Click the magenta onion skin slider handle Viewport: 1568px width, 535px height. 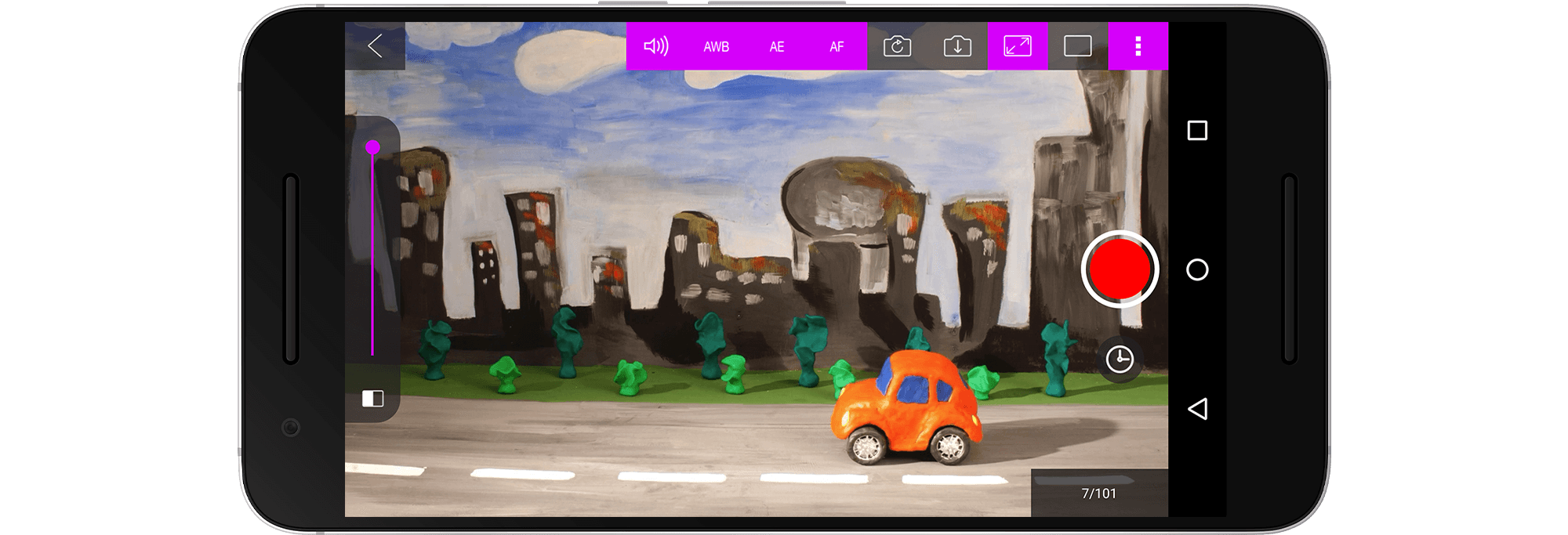372,147
